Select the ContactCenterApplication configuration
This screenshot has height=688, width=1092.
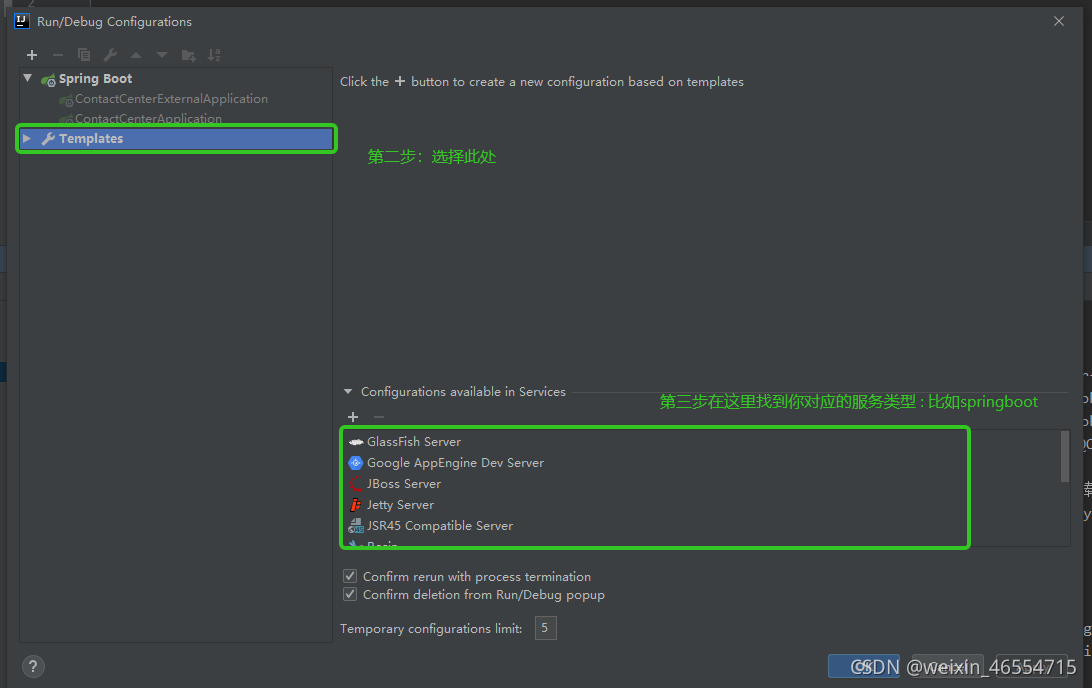pos(148,118)
